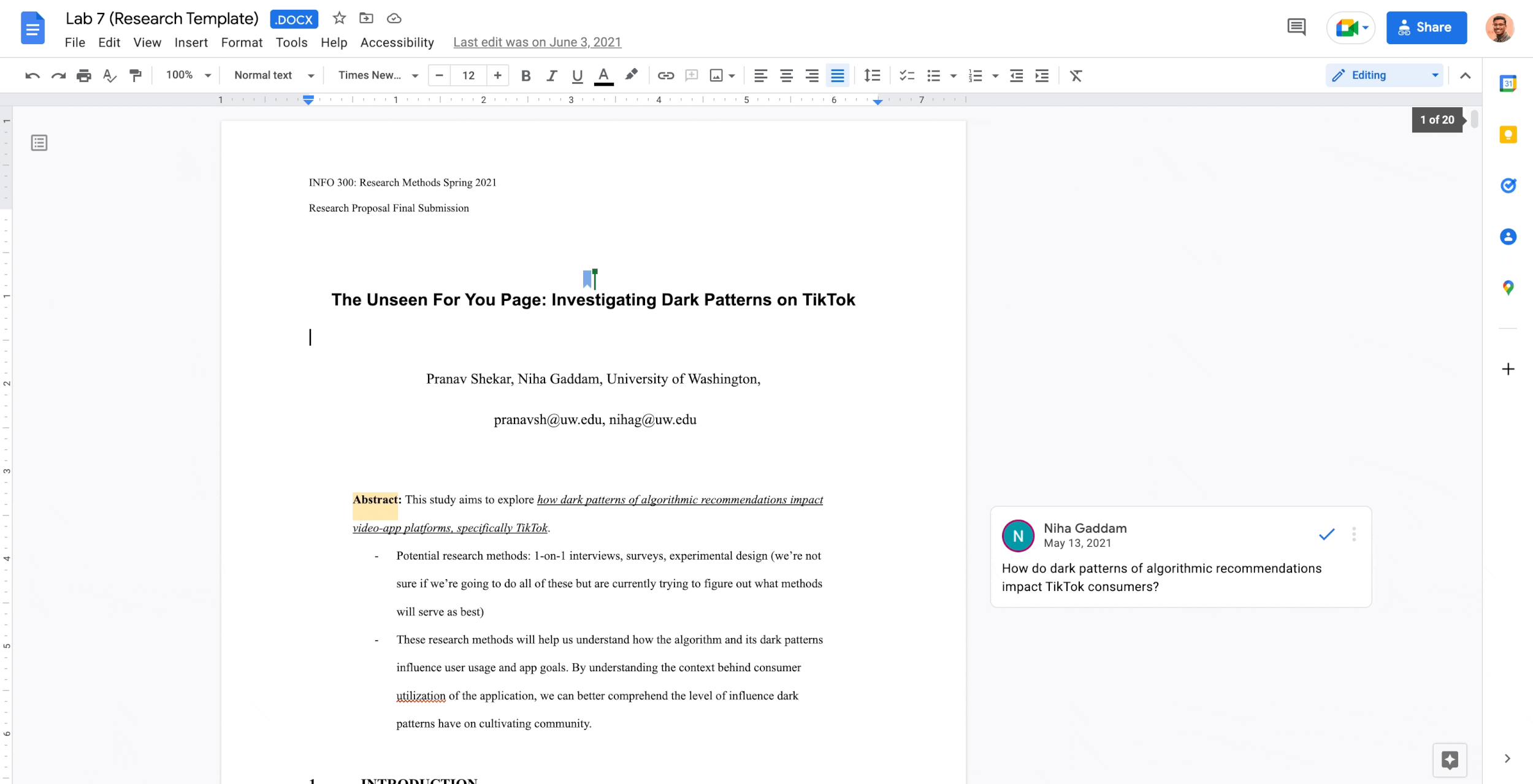
Task: Click the insert link icon
Action: pyautogui.click(x=665, y=75)
